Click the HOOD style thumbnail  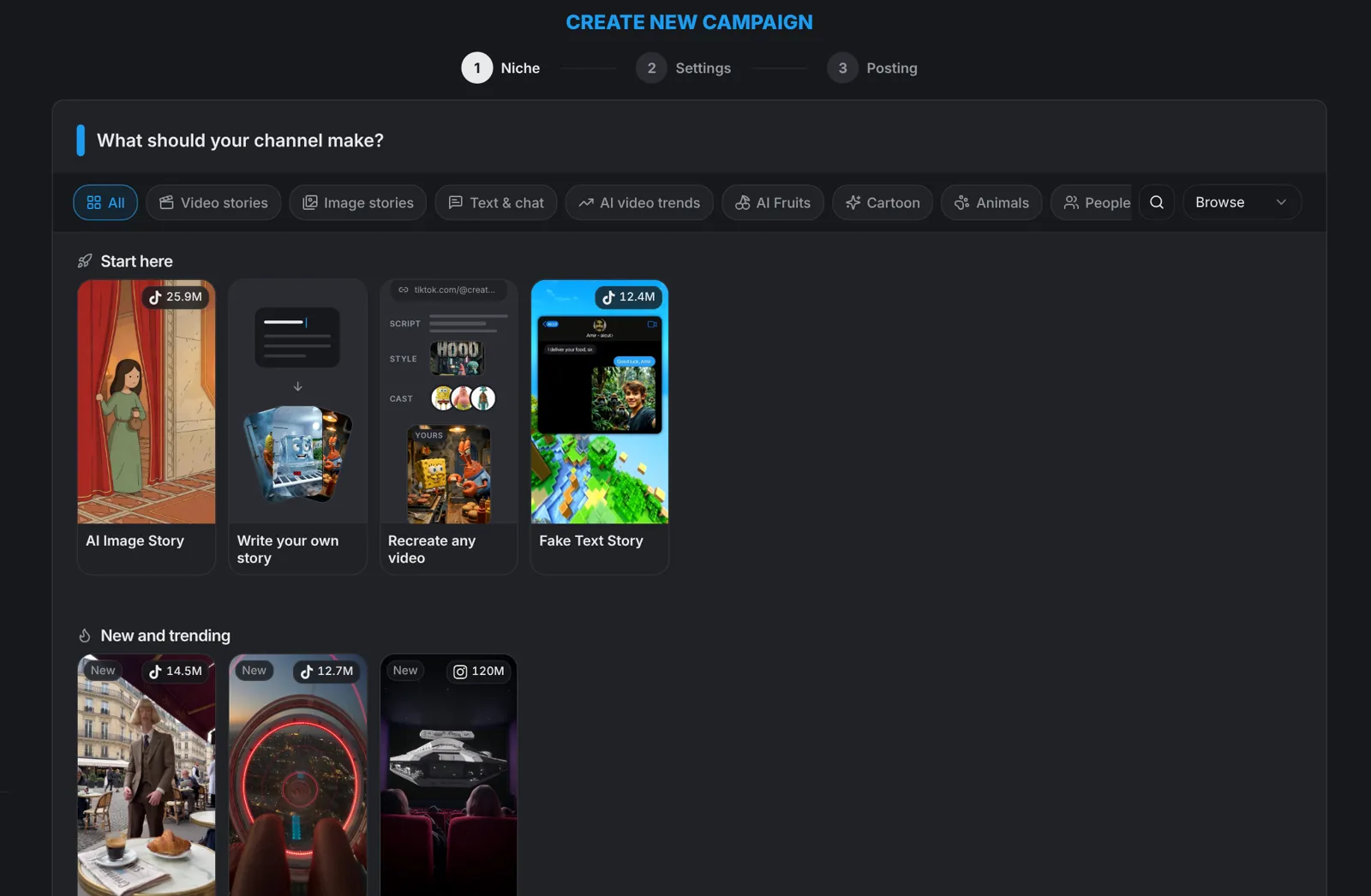pos(457,358)
